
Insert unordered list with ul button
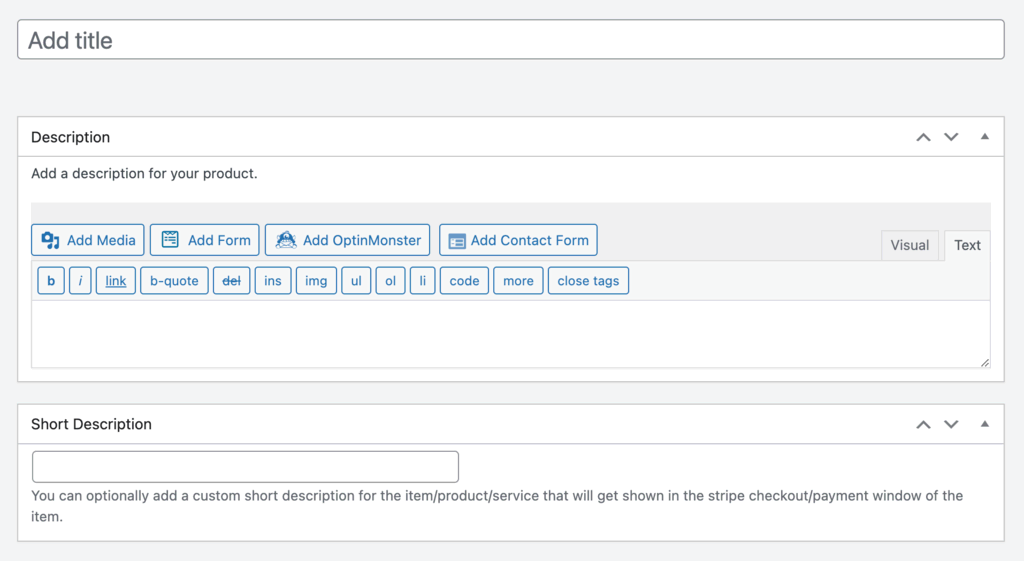click(x=356, y=281)
